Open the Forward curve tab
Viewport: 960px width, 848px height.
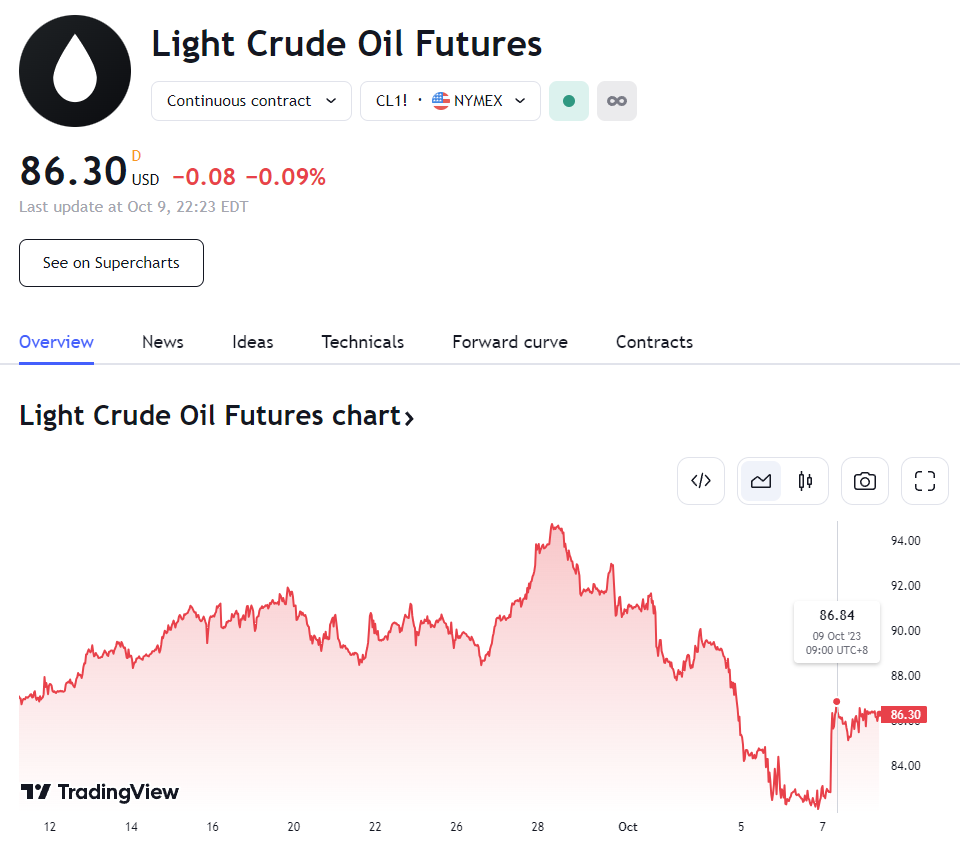510,342
